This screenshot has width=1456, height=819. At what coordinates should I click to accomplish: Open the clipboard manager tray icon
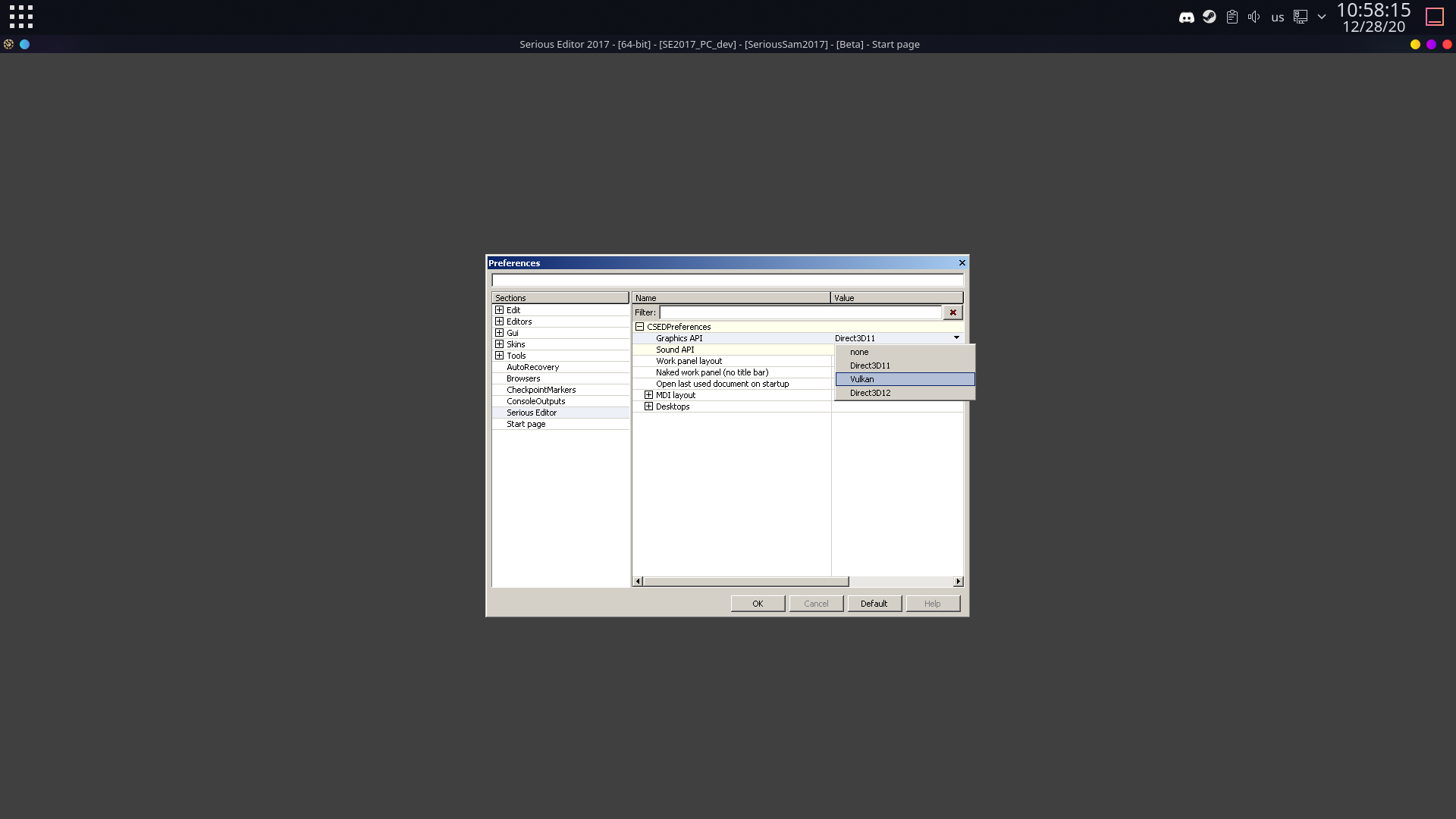pyautogui.click(x=1232, y=17)
